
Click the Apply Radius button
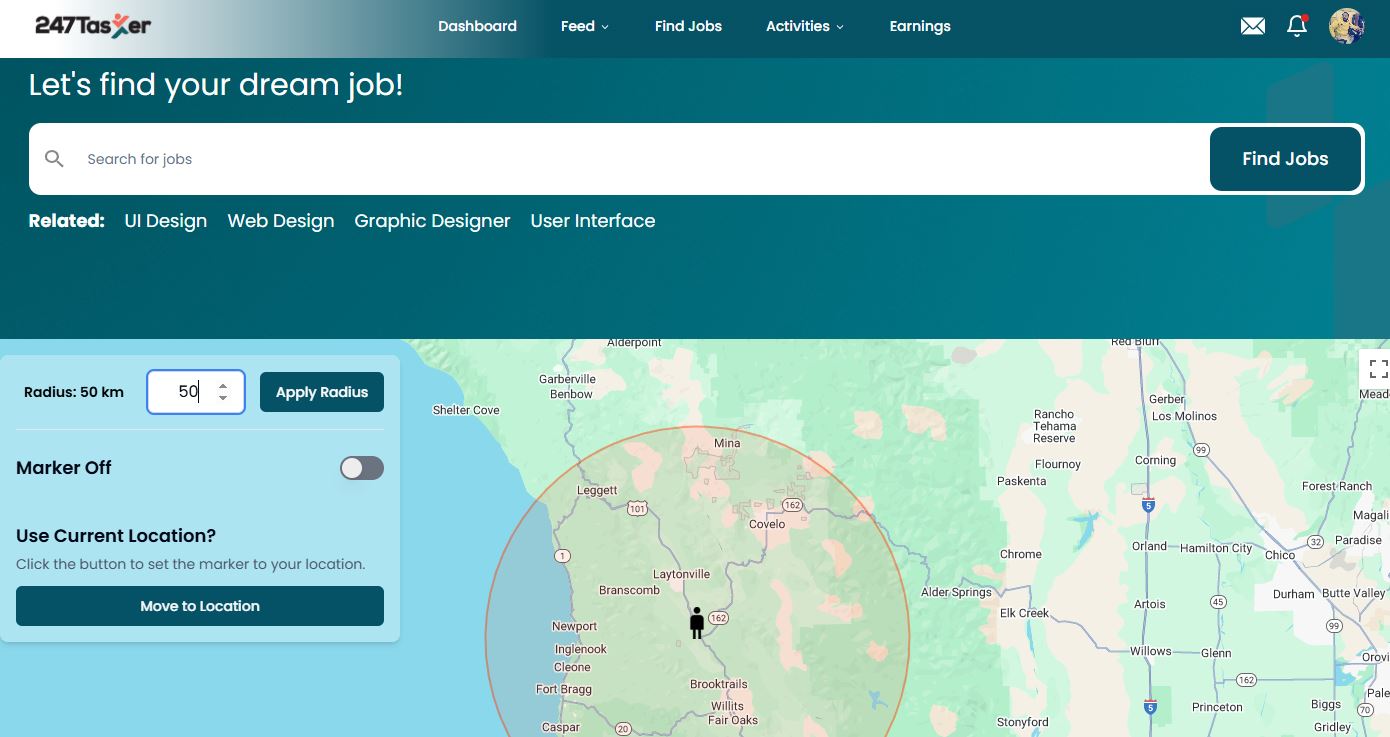click(x=322, y=392)
